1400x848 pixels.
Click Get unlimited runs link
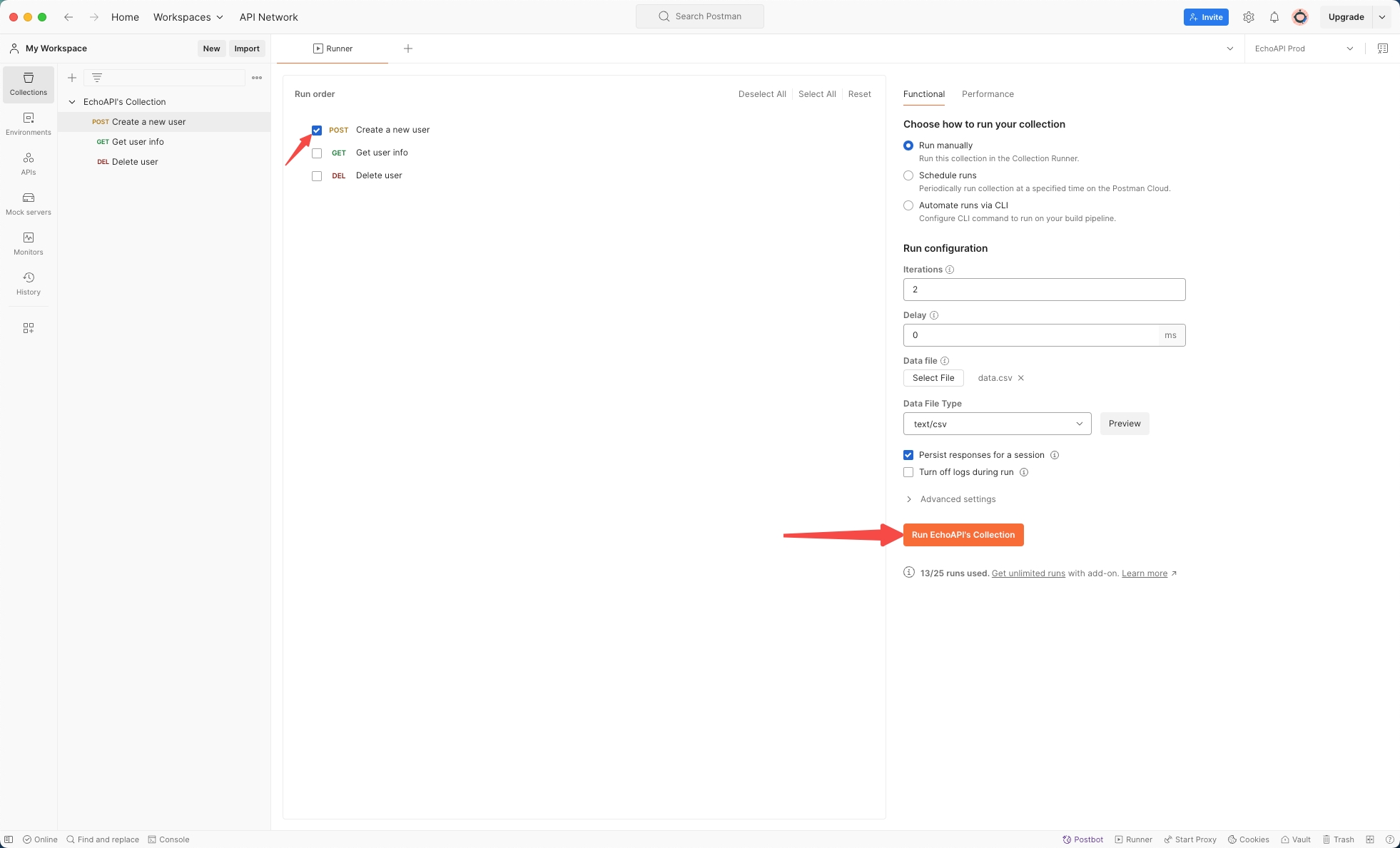(x=1028, y=573)
